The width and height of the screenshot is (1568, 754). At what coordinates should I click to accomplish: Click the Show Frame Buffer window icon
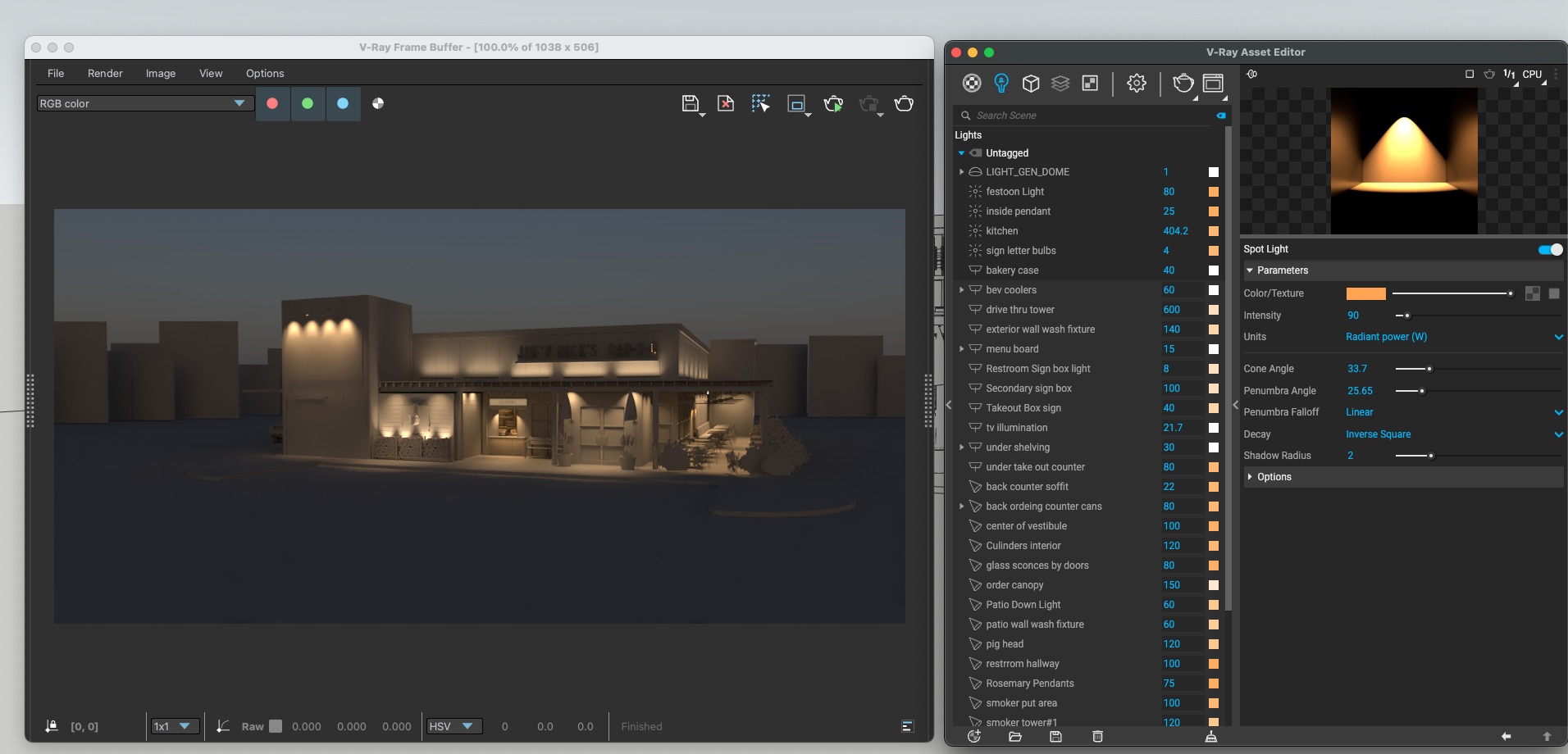click(1213, 83)
